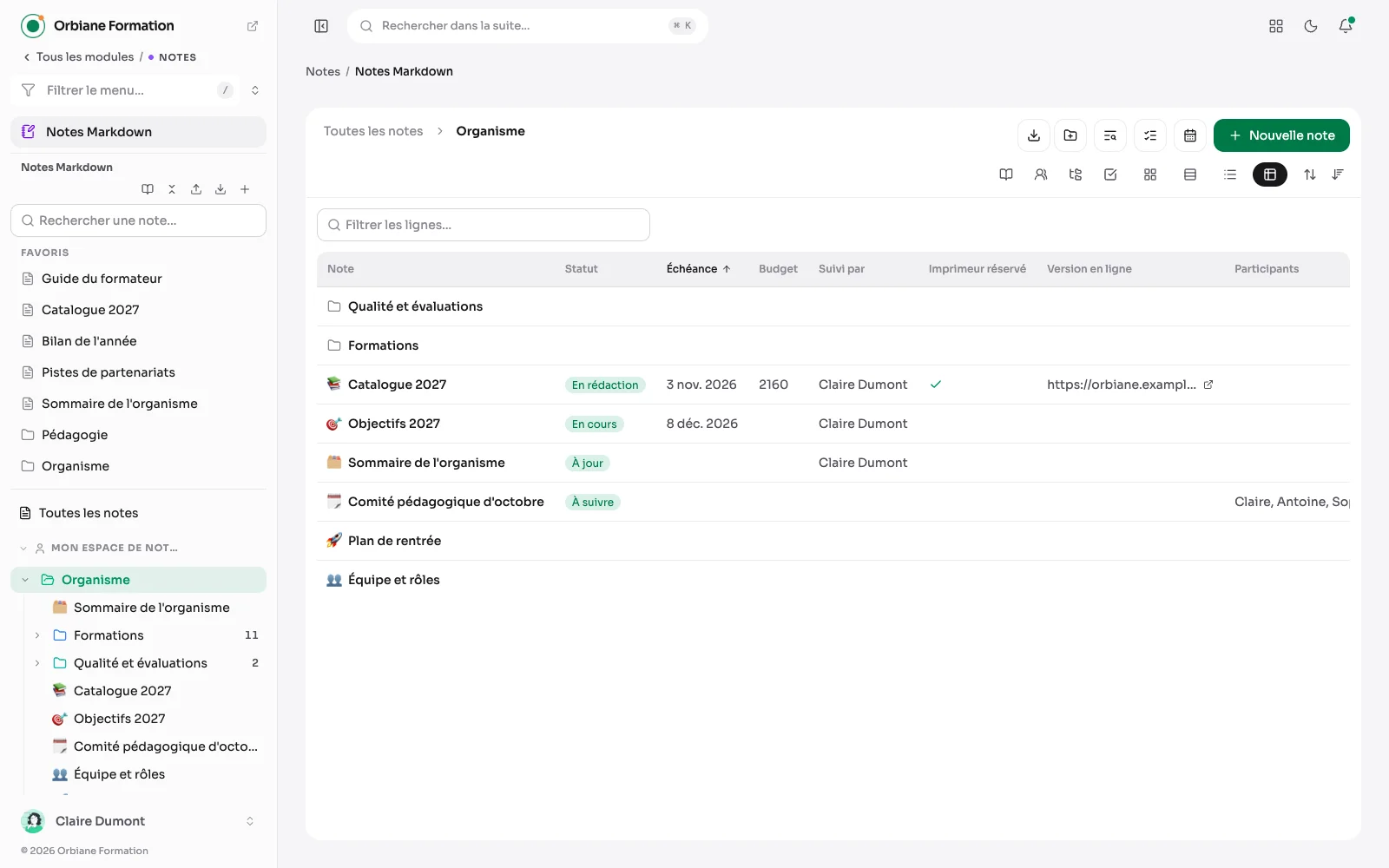This screenshot has height=868, width=1389.
Task: Switch to the grid cards view
Action: (1149, 174)
